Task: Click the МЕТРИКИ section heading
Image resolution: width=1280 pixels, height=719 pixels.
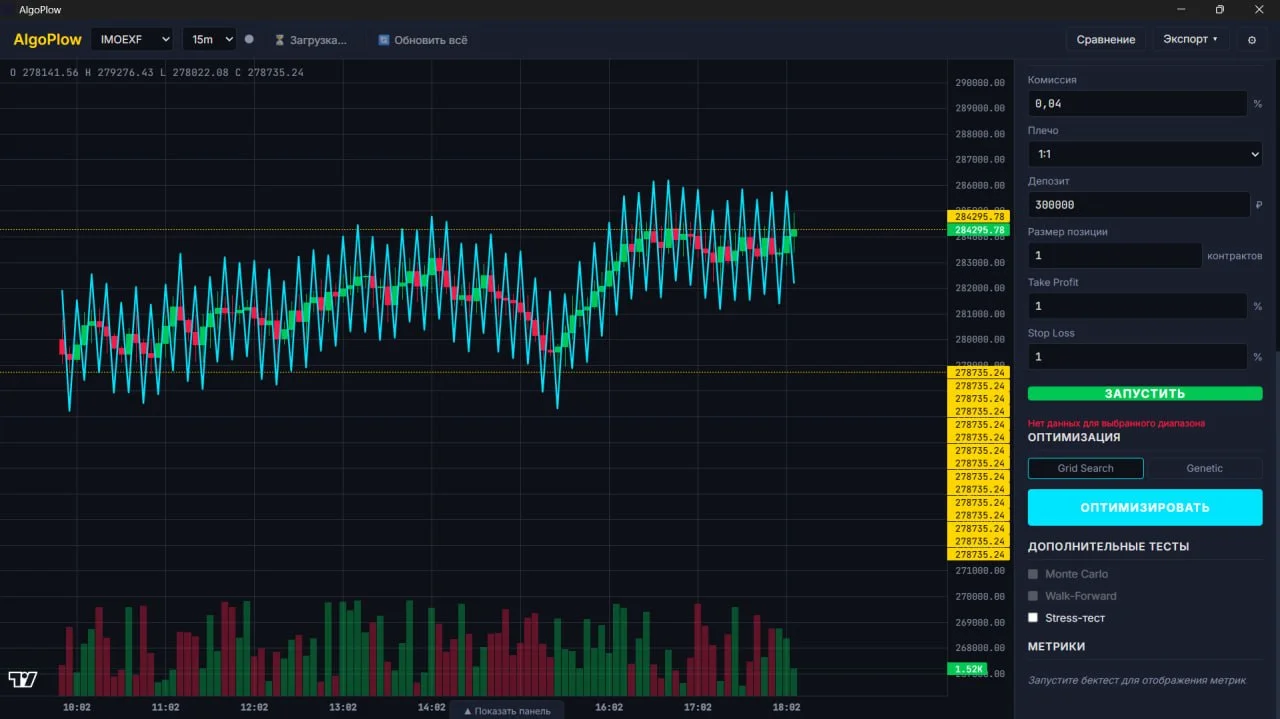Action: pos(1056,647)
